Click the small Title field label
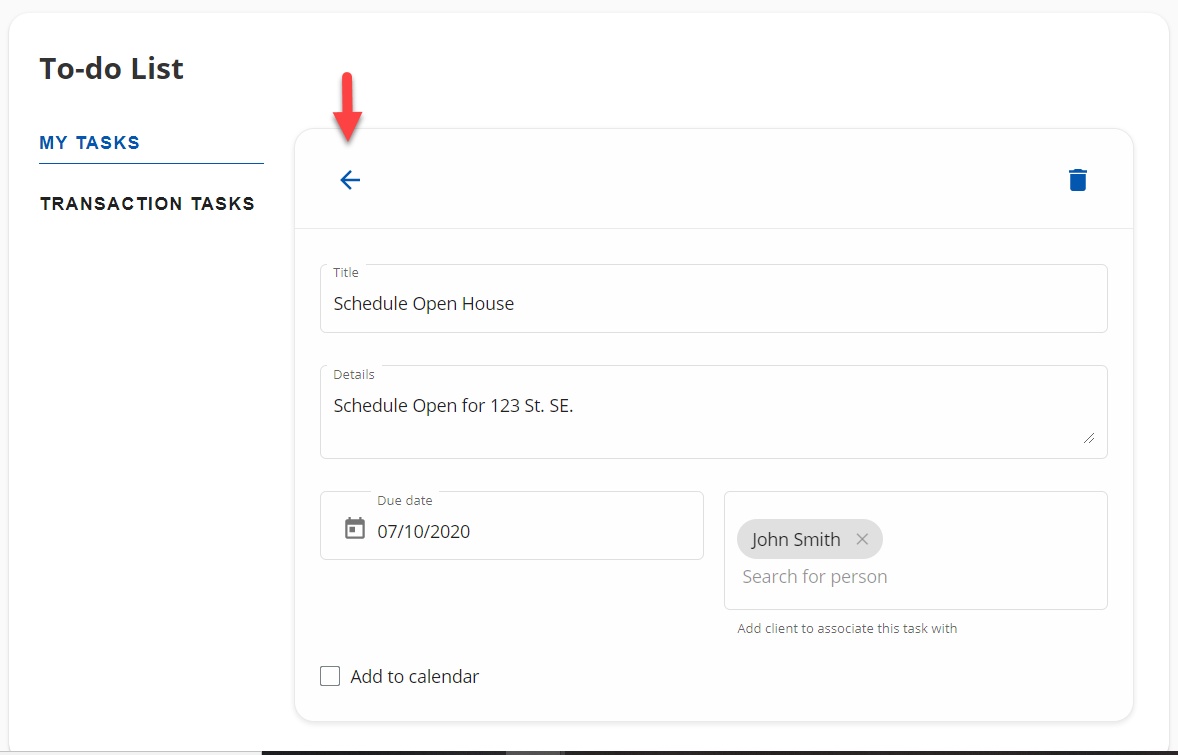The width and height of the screenshot is (1178, 755). click(346, 272)
